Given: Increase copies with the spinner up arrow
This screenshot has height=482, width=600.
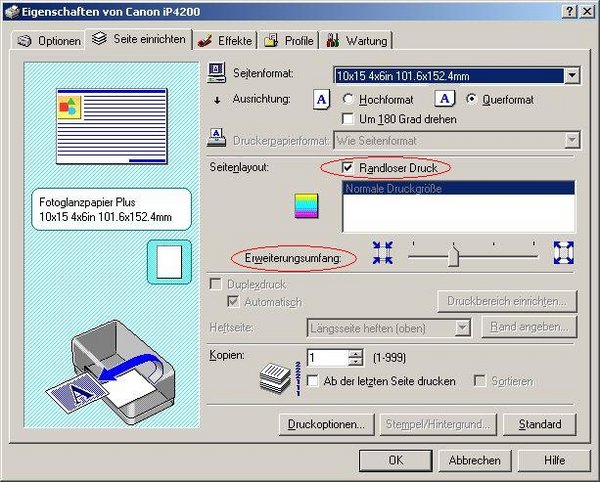Looking at the screenshot, I should click(356, 353).
